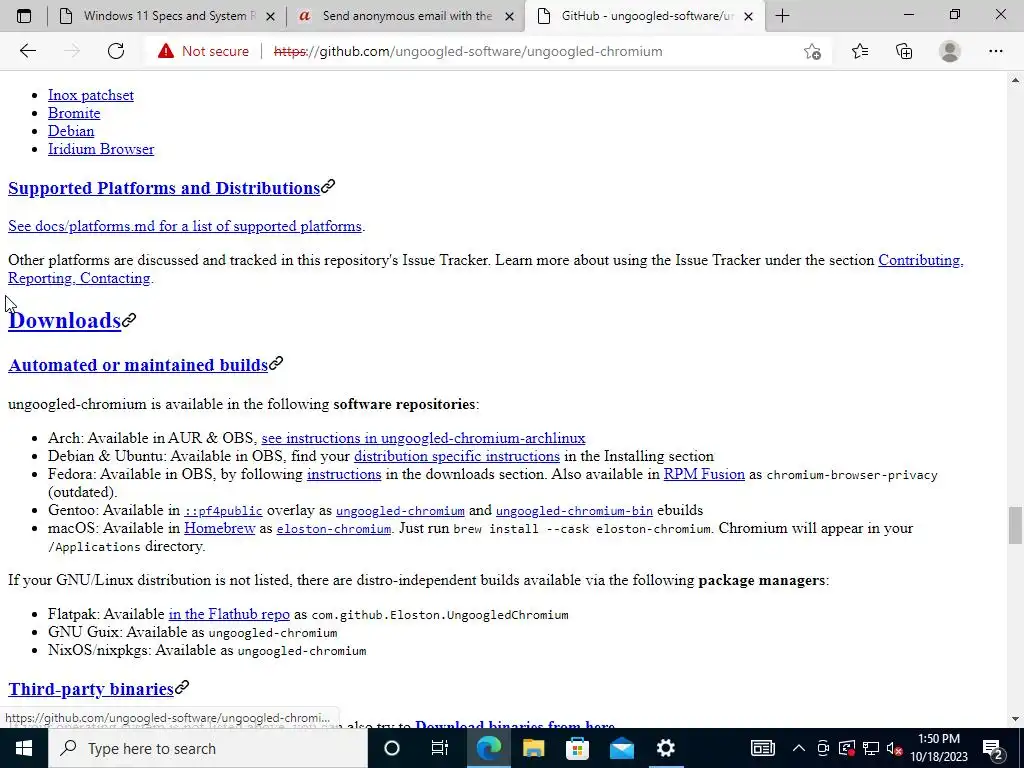Open the Iridium Browser link
This screenshot has width=1024, height=768.
(x=101, y=149)
